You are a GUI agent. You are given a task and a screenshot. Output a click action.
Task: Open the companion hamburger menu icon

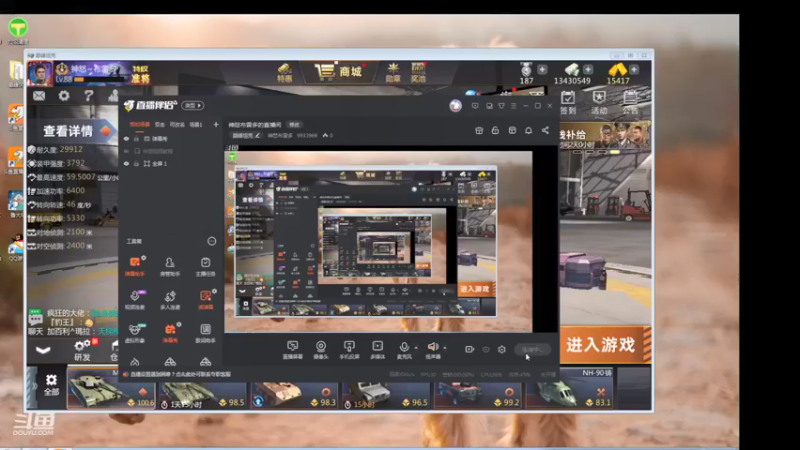click(x=514, y=106)
